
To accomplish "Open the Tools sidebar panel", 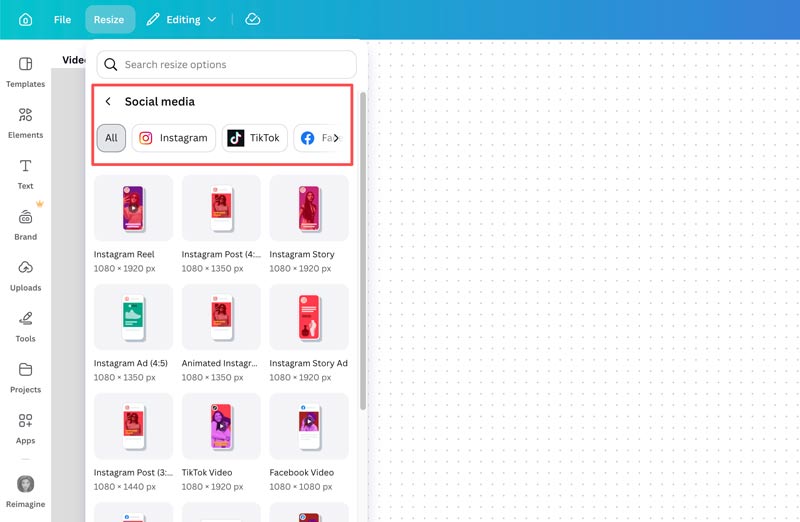I will [x=26, y=327].
